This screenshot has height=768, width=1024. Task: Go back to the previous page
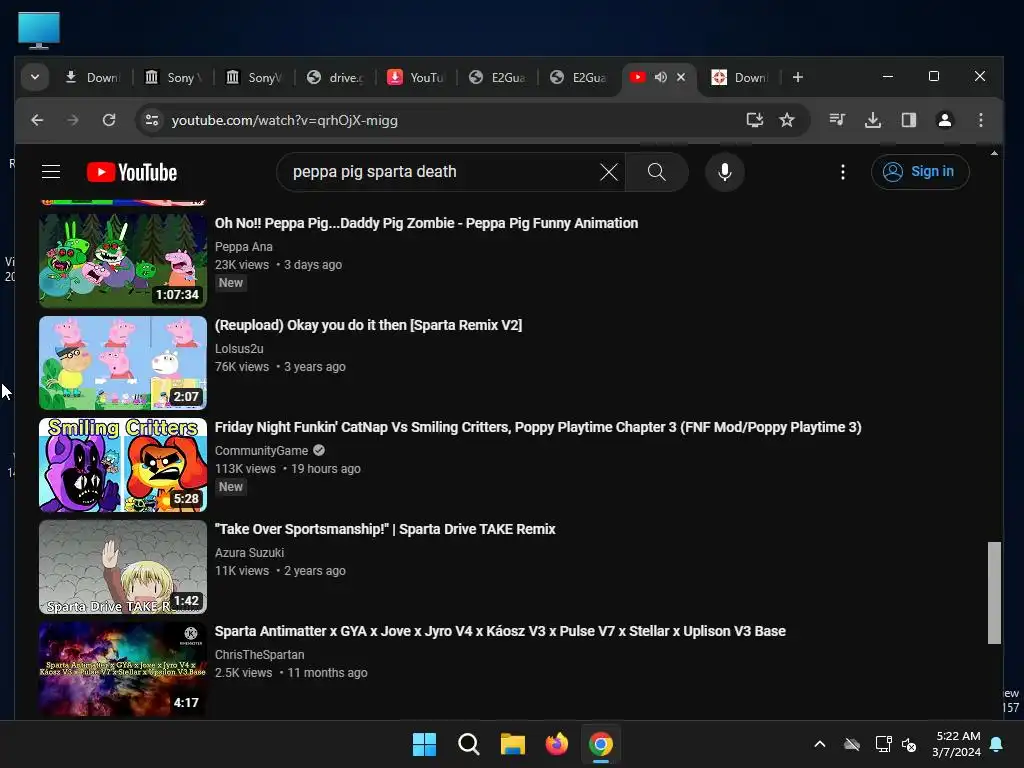tap(37, 120)
